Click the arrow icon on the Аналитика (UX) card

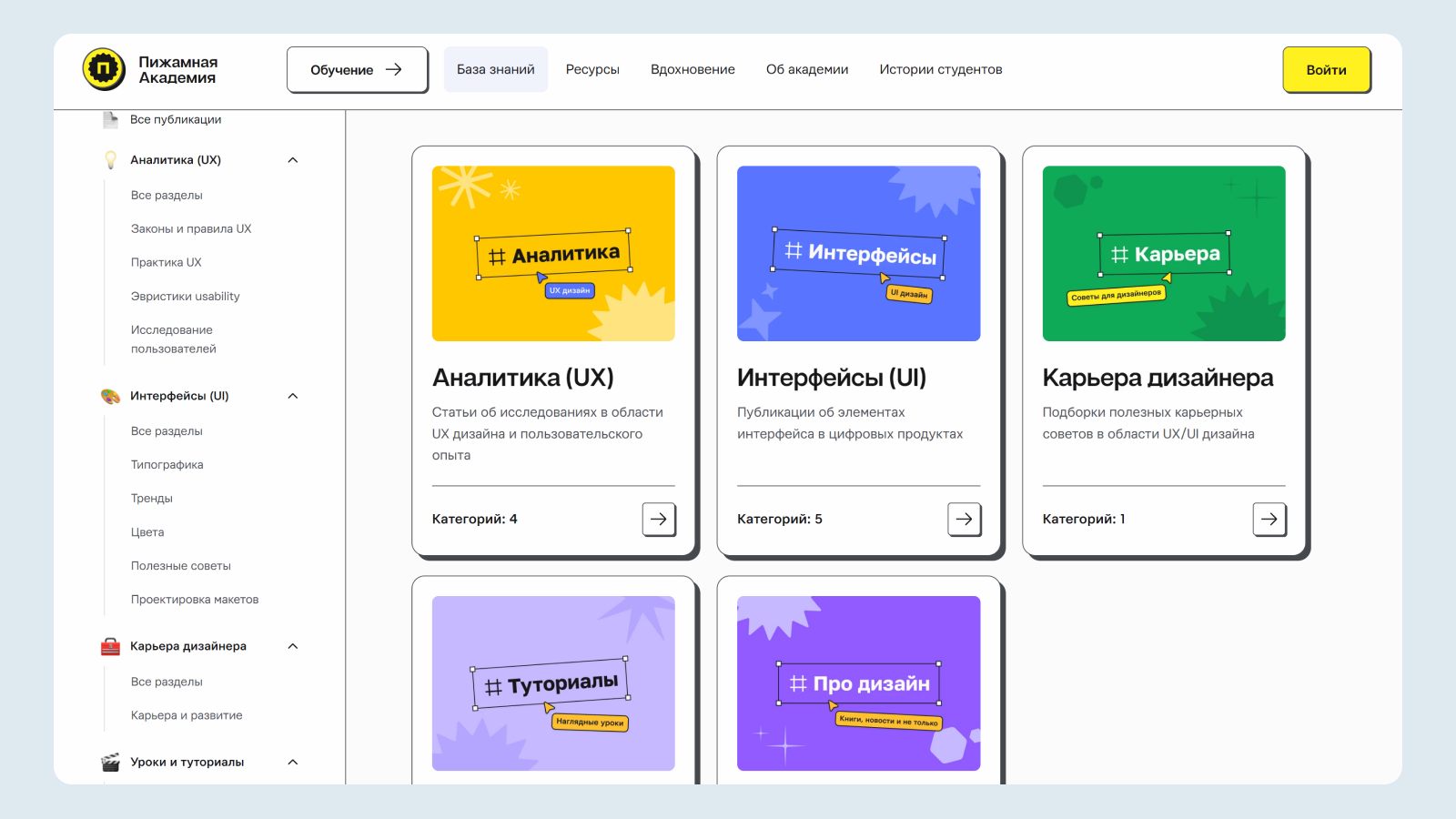[x=659, y=519]
